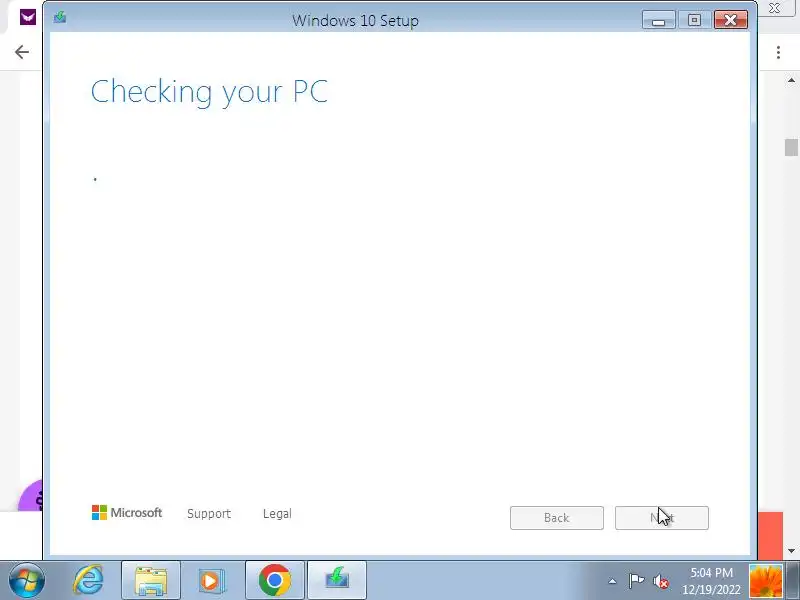Click the Windows 10 Setup title bar icon
Viewport: 800px width, 600px height.
tap(60, 18)
